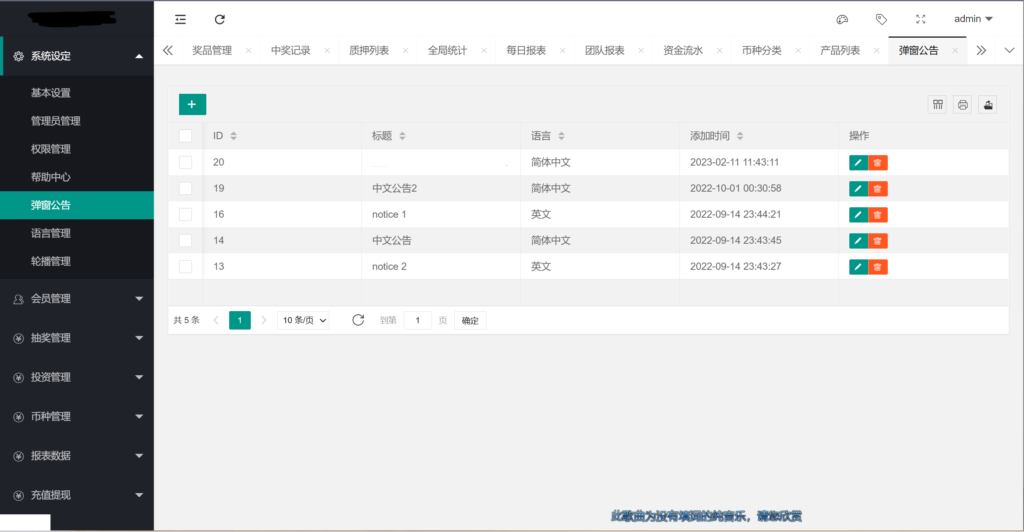Edit the announcement with ID 20
Image resolution: width=1024 pixels, height=532 pixels.
[858, 163]
